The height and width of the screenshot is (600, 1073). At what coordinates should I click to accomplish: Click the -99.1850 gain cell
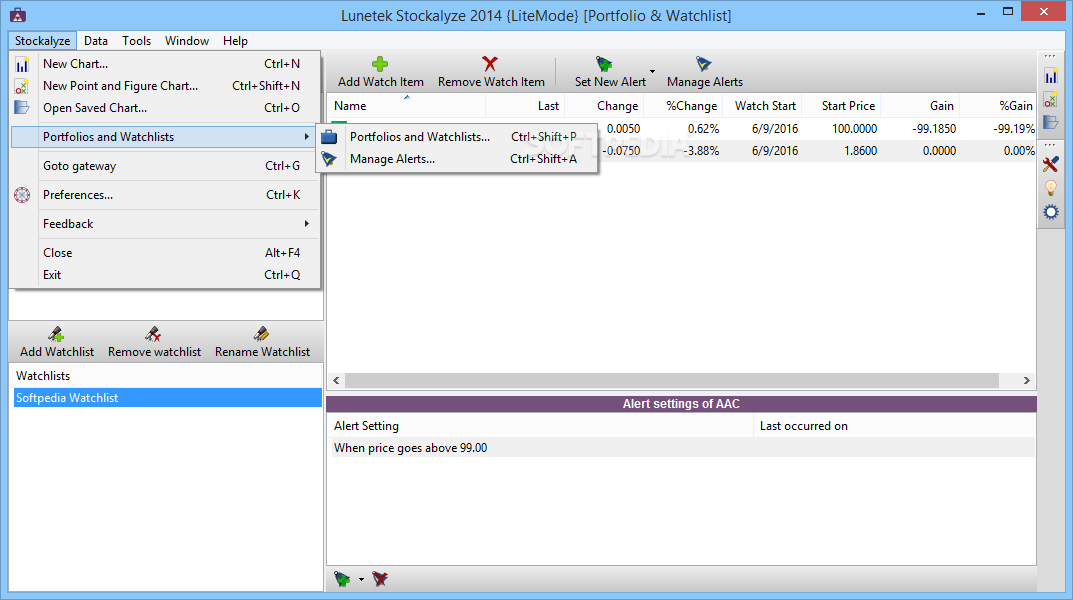(934, 129)
